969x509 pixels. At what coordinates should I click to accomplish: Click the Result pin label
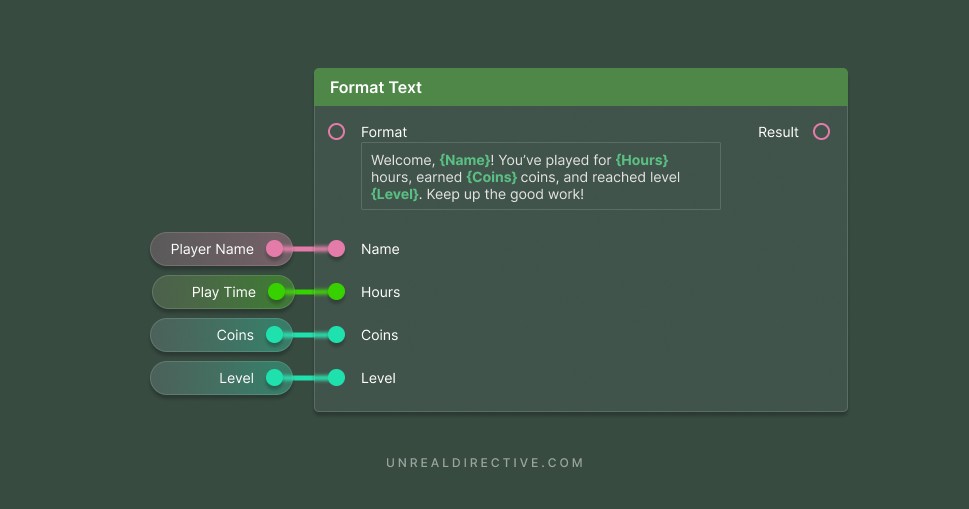pos(778,132)
